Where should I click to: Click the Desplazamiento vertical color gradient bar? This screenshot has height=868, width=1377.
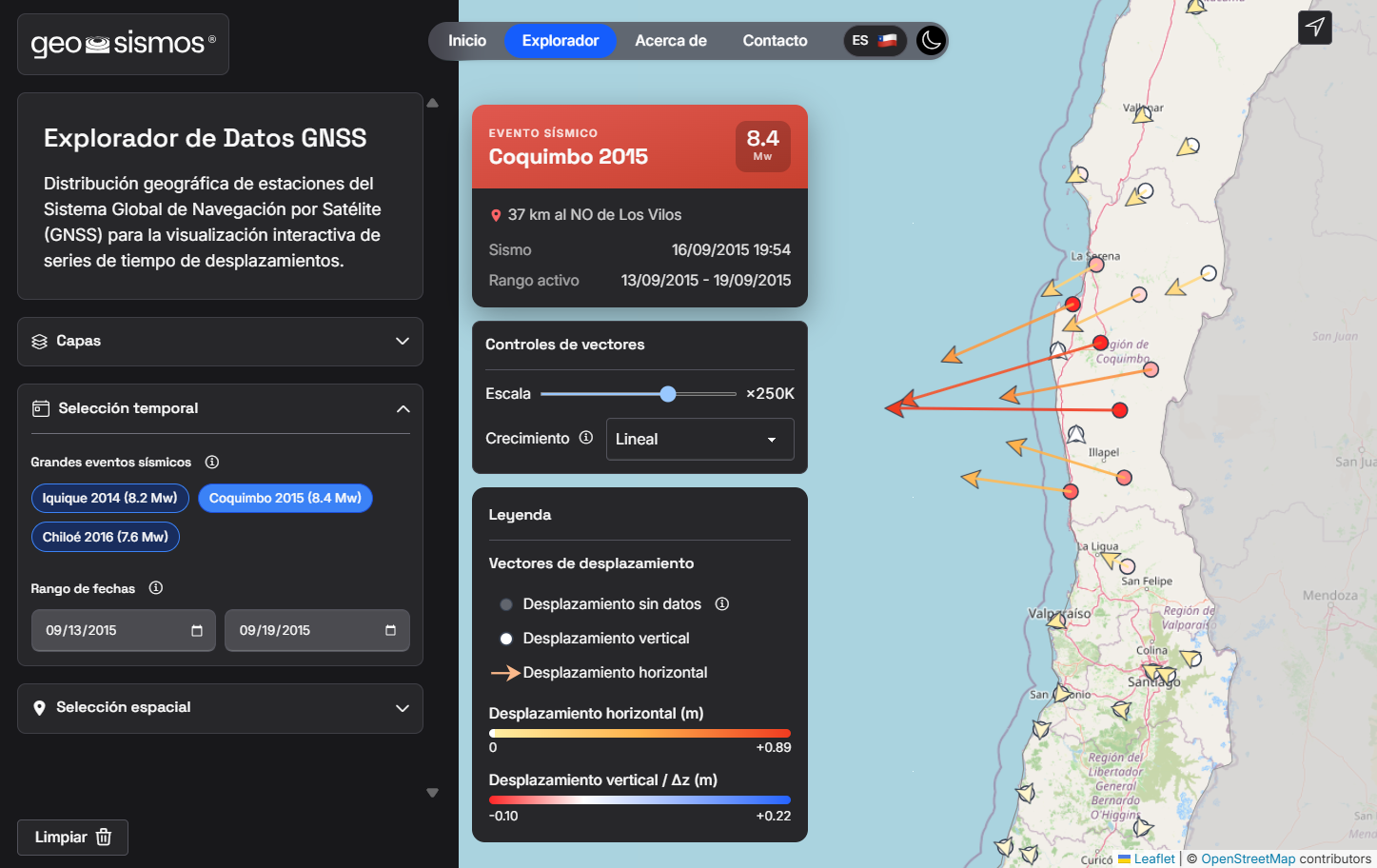coord(639,800)
